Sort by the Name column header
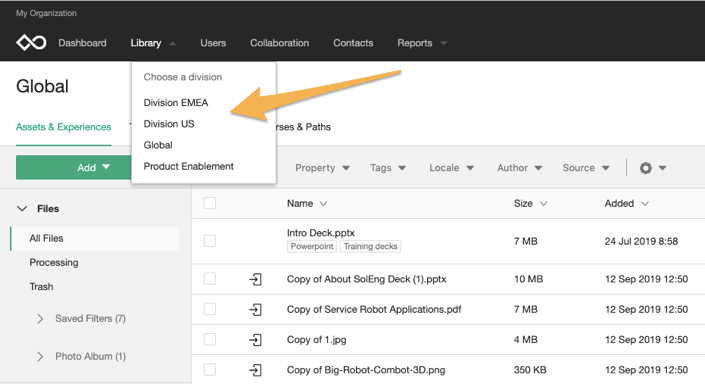 point(307,203)
